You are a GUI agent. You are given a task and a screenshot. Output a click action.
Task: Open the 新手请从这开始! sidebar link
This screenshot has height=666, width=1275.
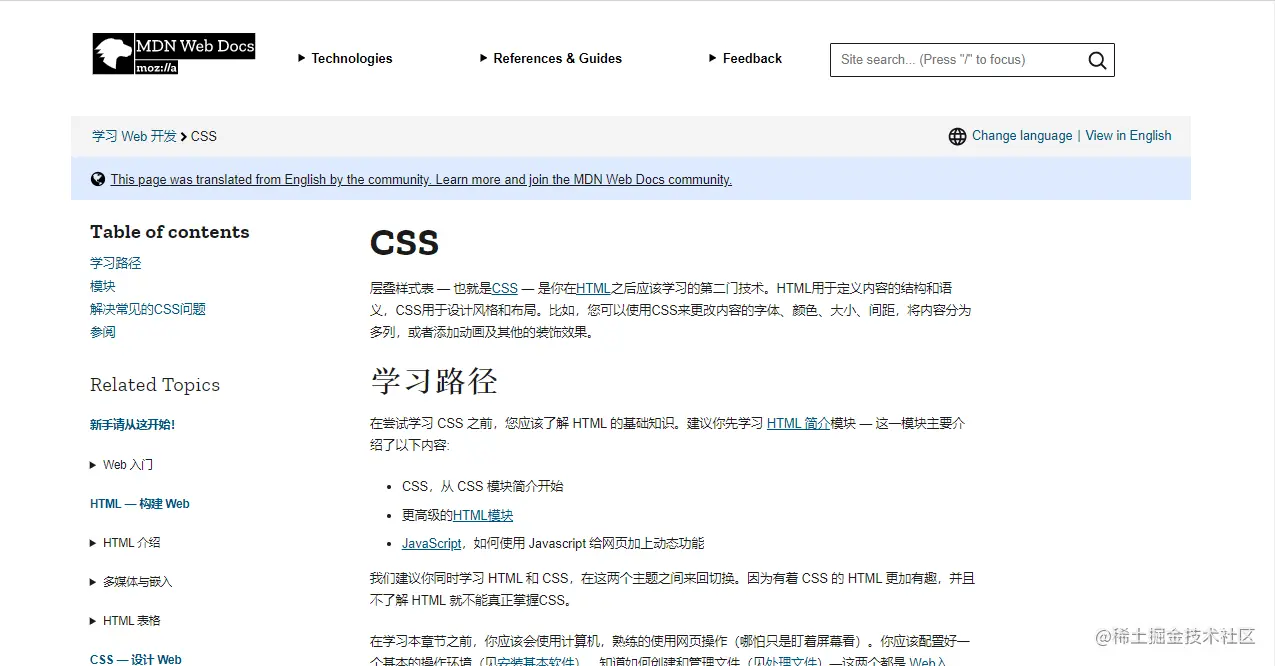[133, 425]
